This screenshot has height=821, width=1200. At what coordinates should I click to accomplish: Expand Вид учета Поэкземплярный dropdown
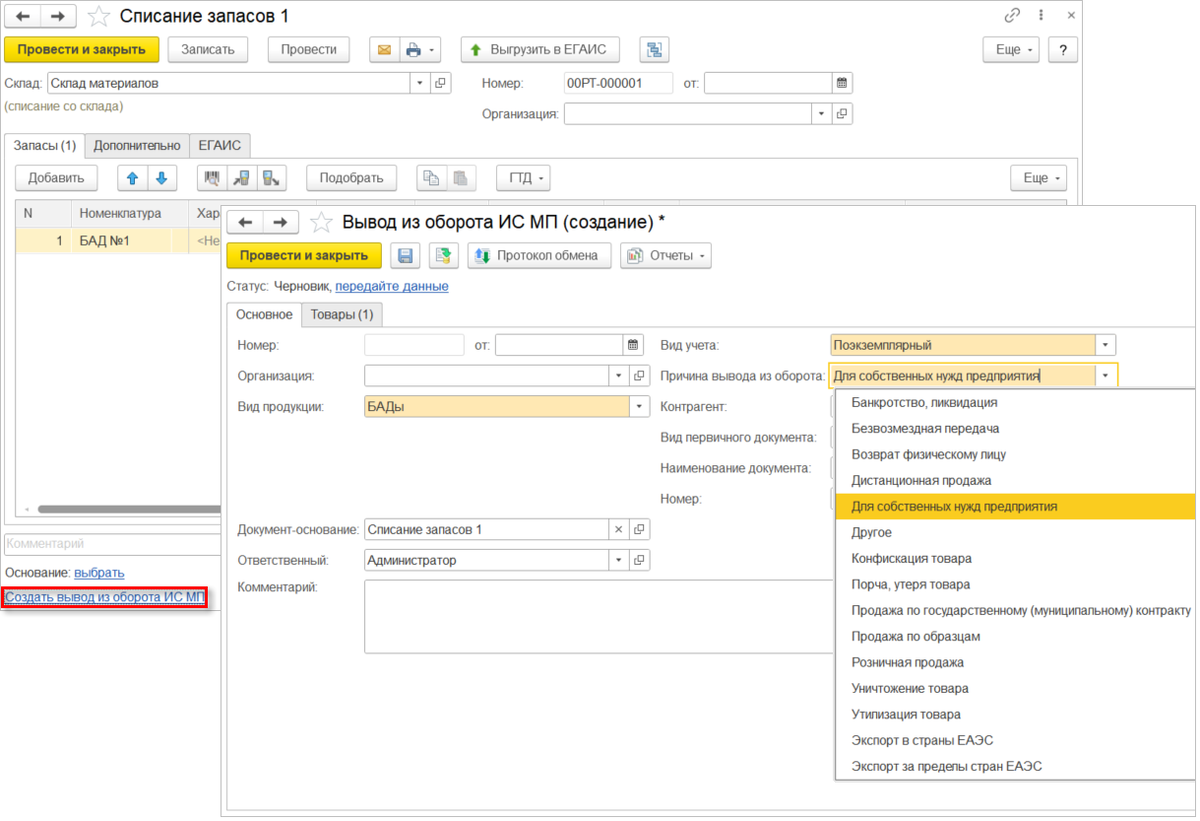[1106, 345]
